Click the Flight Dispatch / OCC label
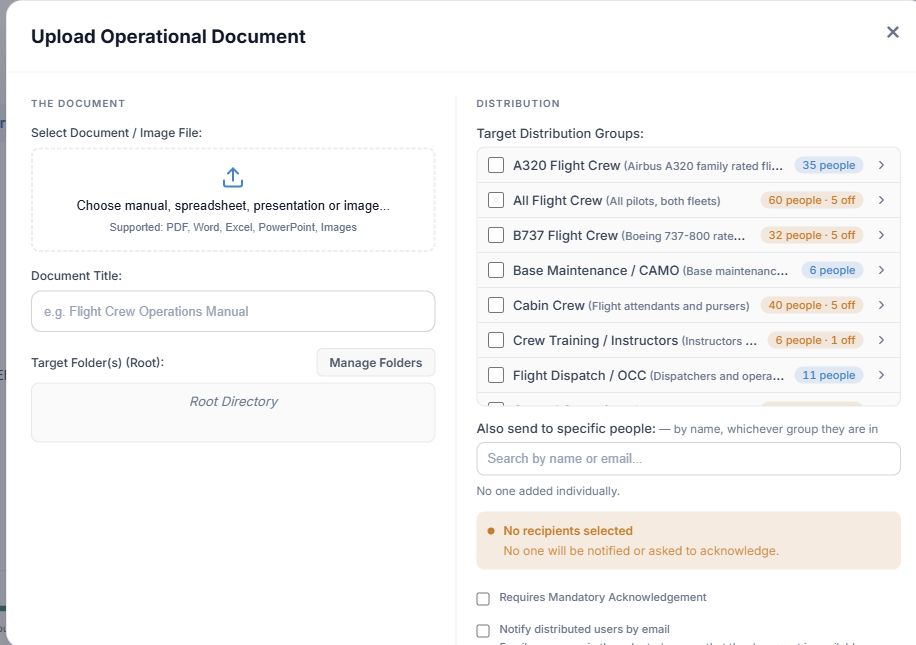The width and height of the screenshot is (916, 645). point(579,376)
